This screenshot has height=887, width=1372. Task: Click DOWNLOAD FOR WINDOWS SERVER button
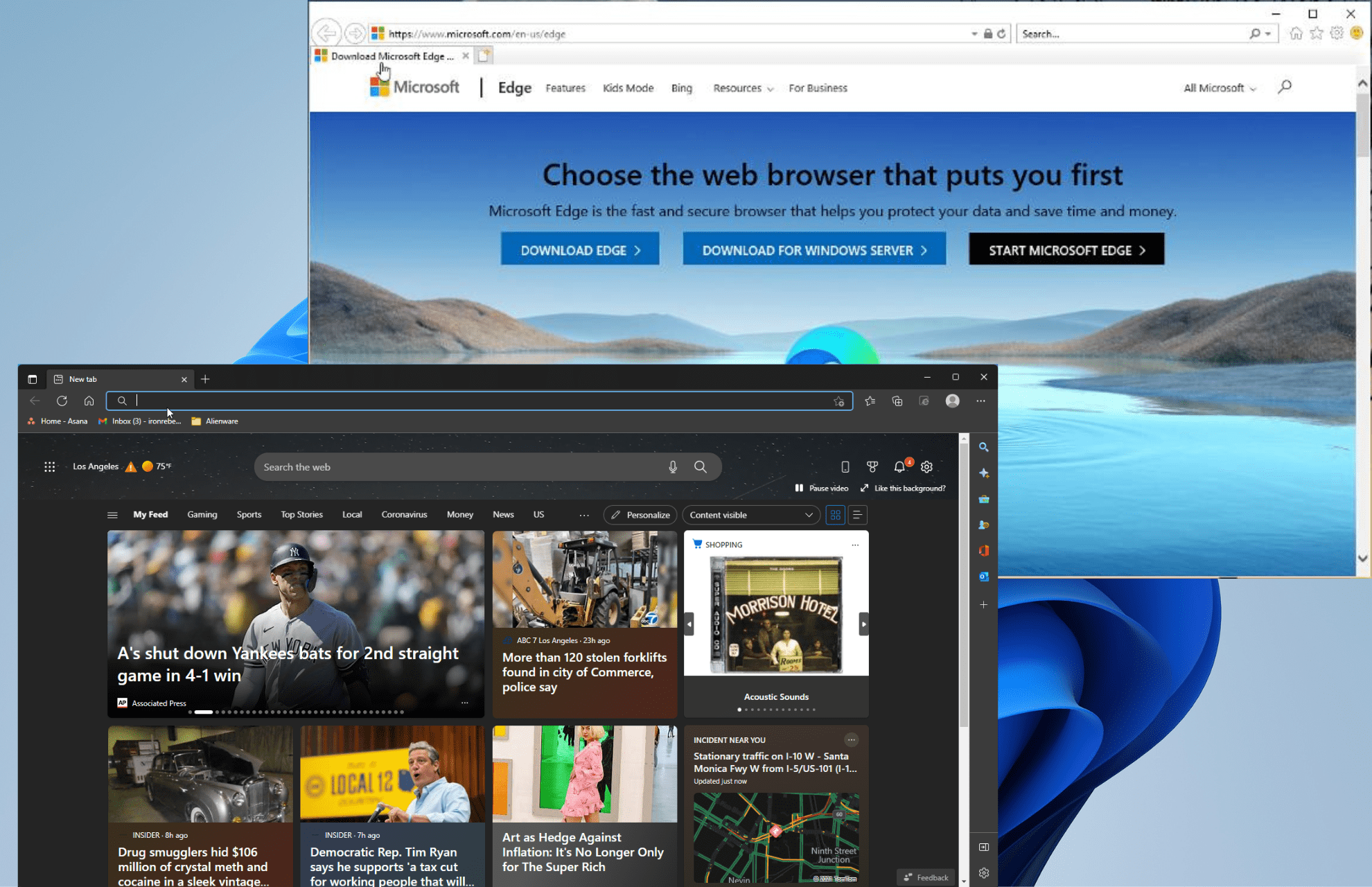pos(814,250)
